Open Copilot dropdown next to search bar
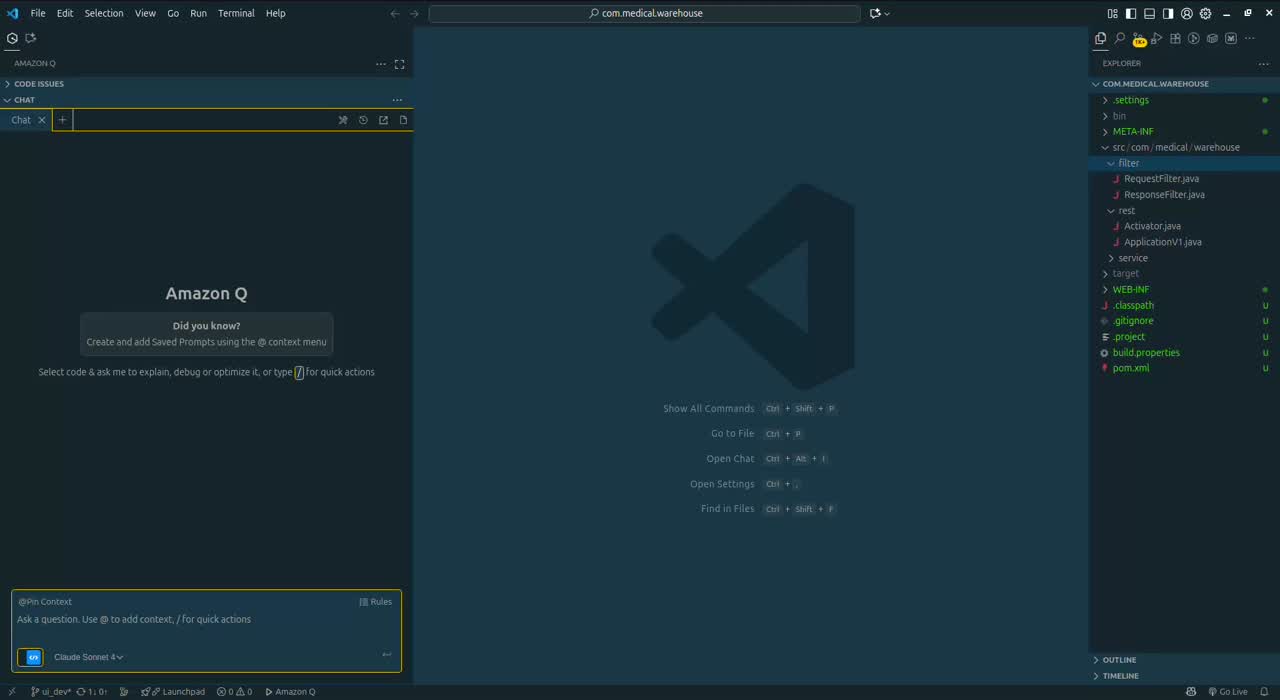1280x700 pixels. [x=880, y=13]
